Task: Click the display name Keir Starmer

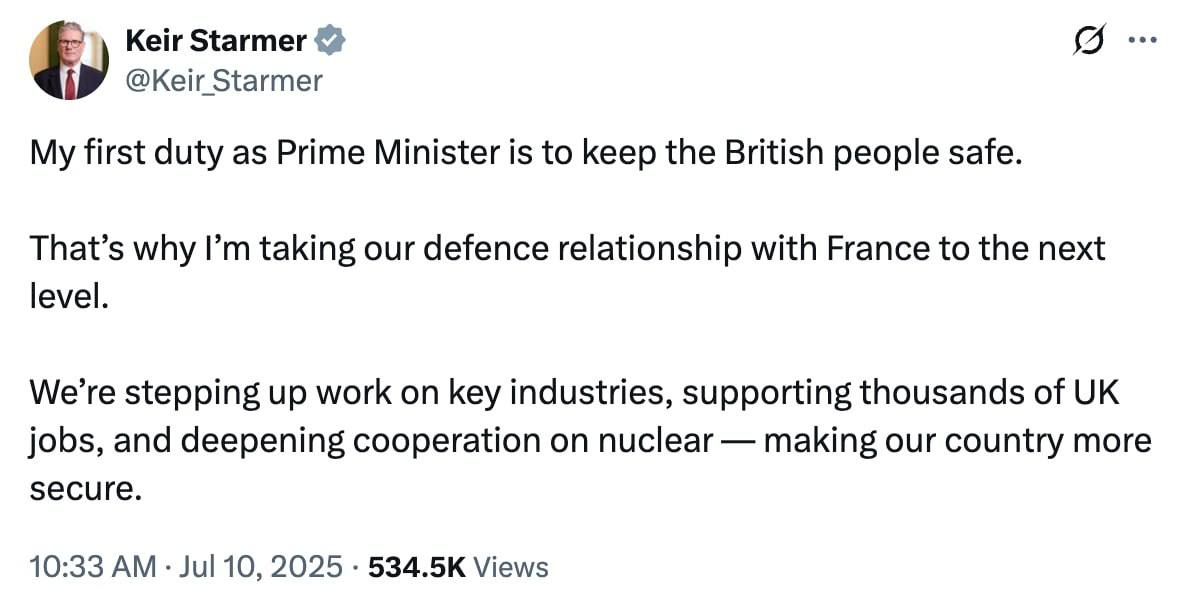Action: click(215, 41)
